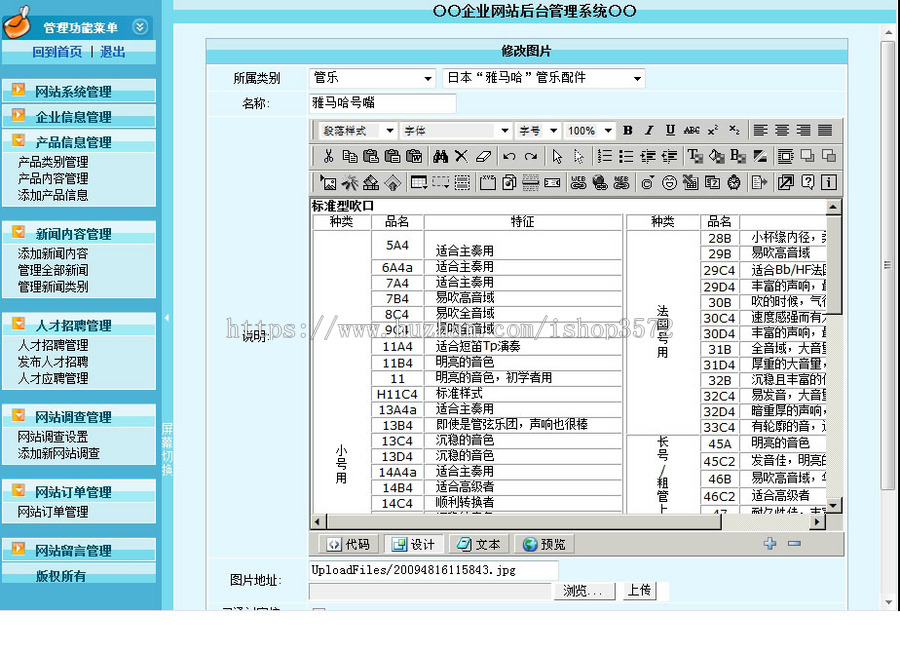Paste from Word icon
The width and height of the screenshot is (900, 653).
414,156
